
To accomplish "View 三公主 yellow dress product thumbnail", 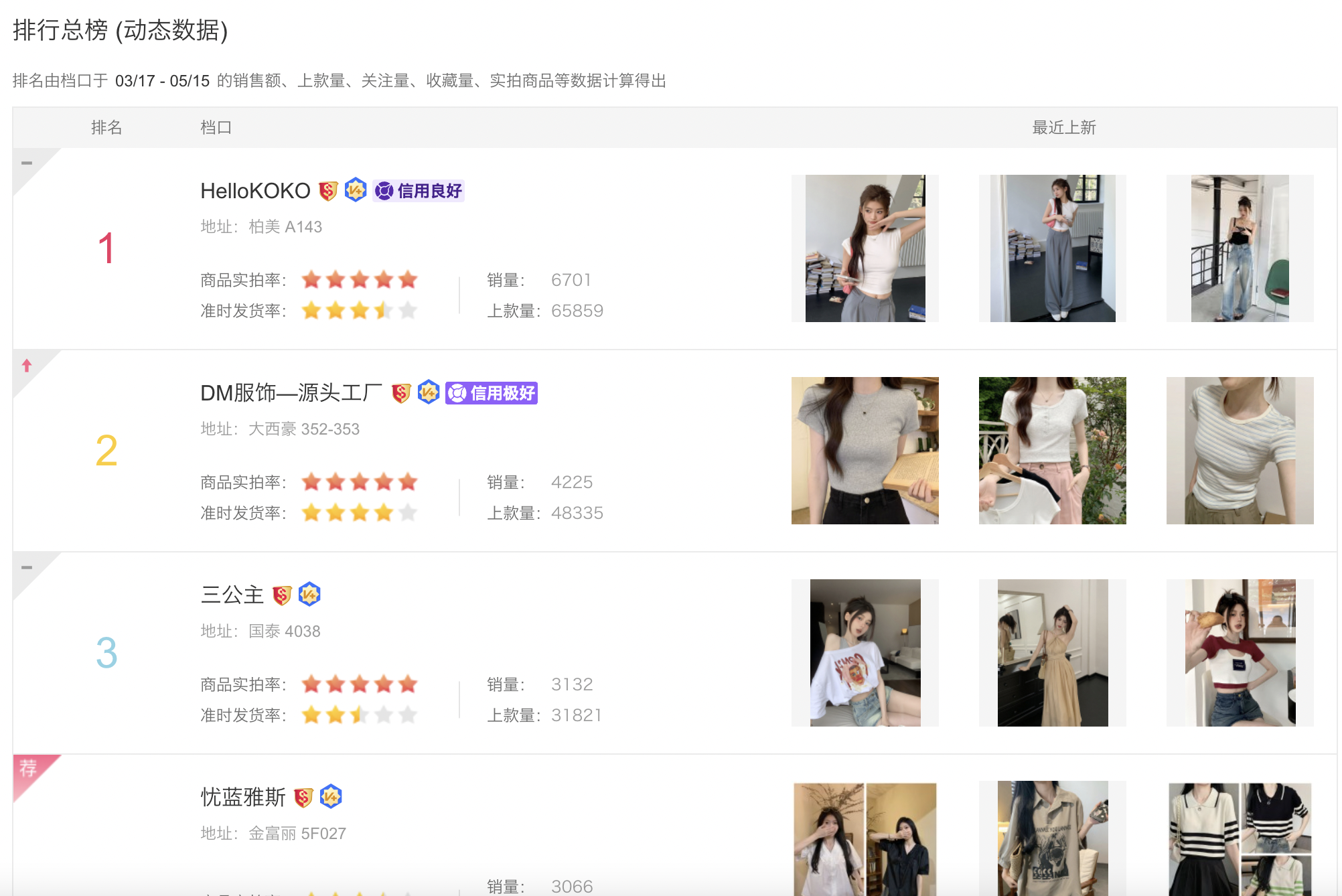I will [x=1052, y=653].
